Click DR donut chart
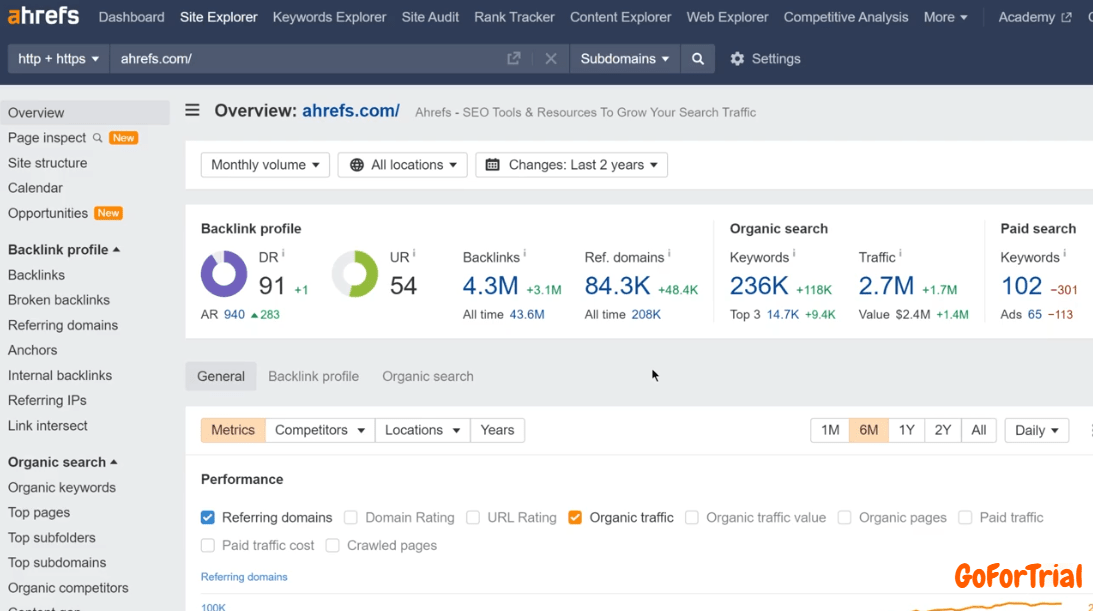Viewport: 1093px width, 611px height. pos(224,274)
